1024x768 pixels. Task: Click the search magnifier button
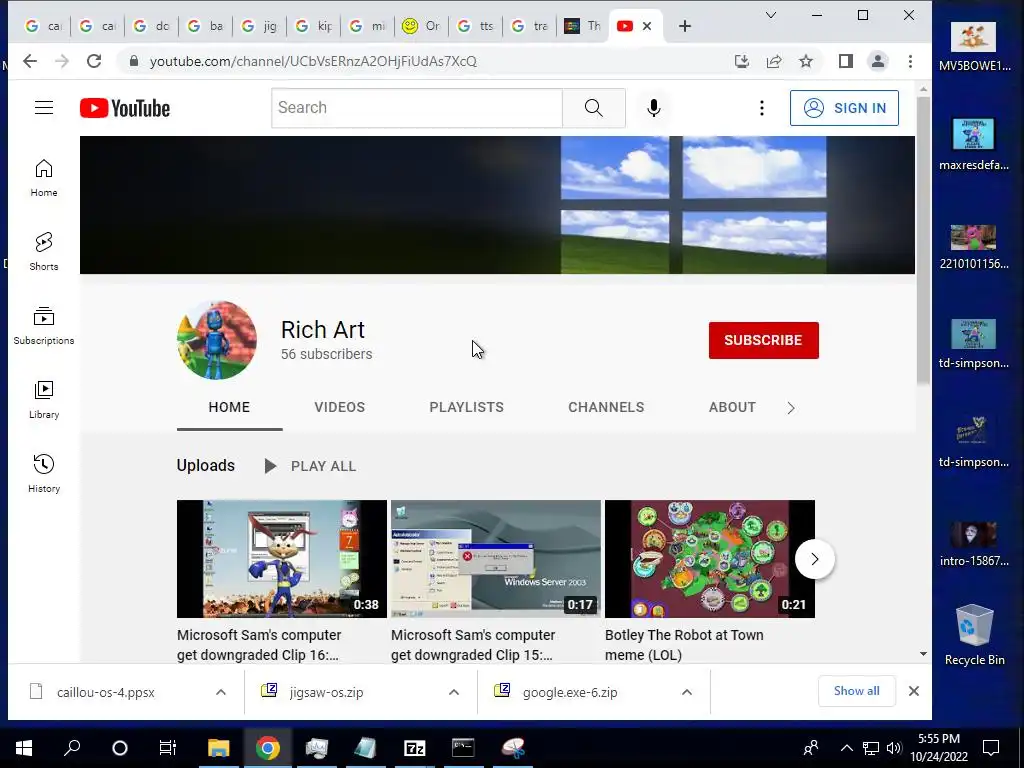(594, 108)
